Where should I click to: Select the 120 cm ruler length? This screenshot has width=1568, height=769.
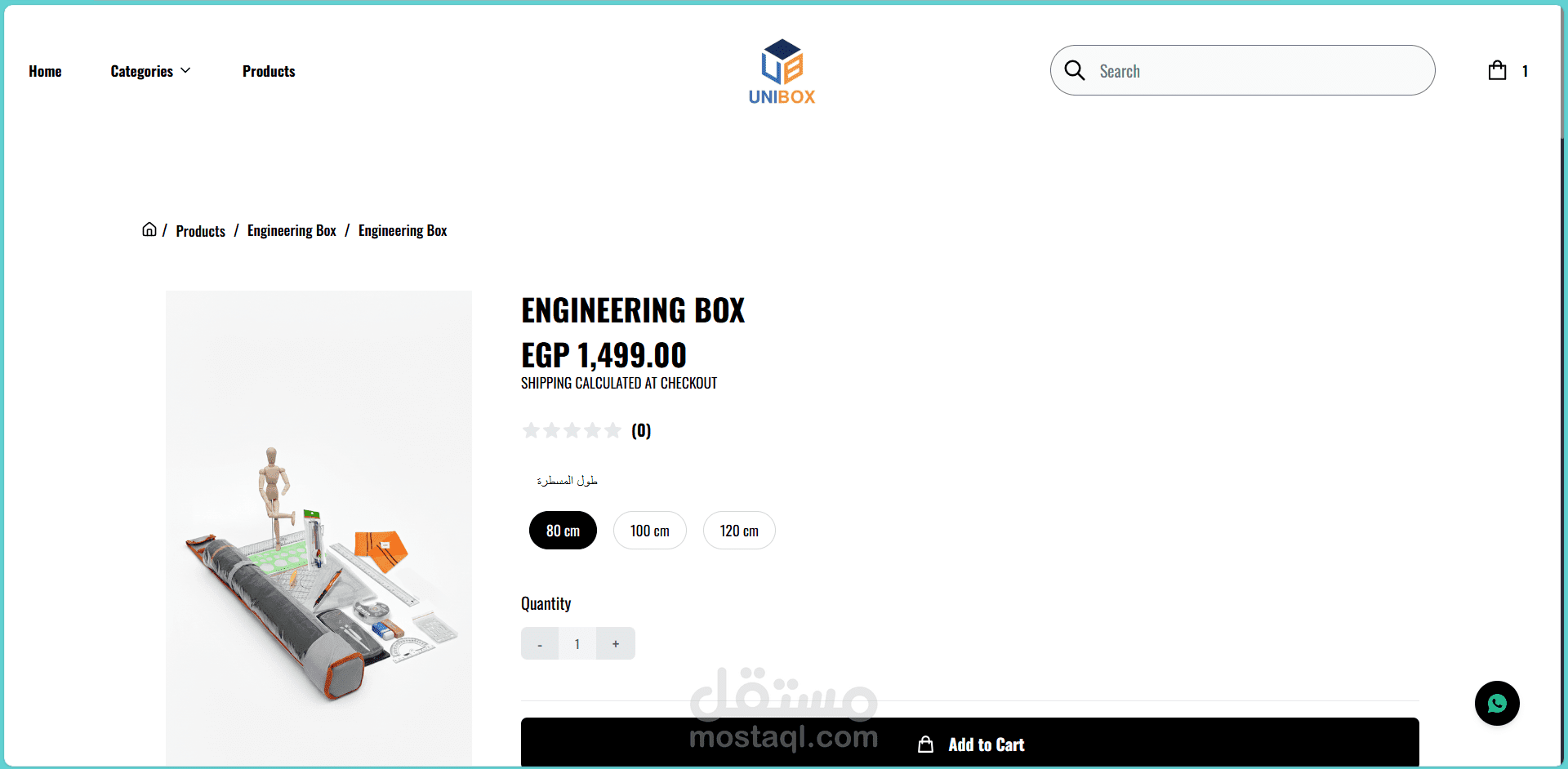[x=739, y=531]
